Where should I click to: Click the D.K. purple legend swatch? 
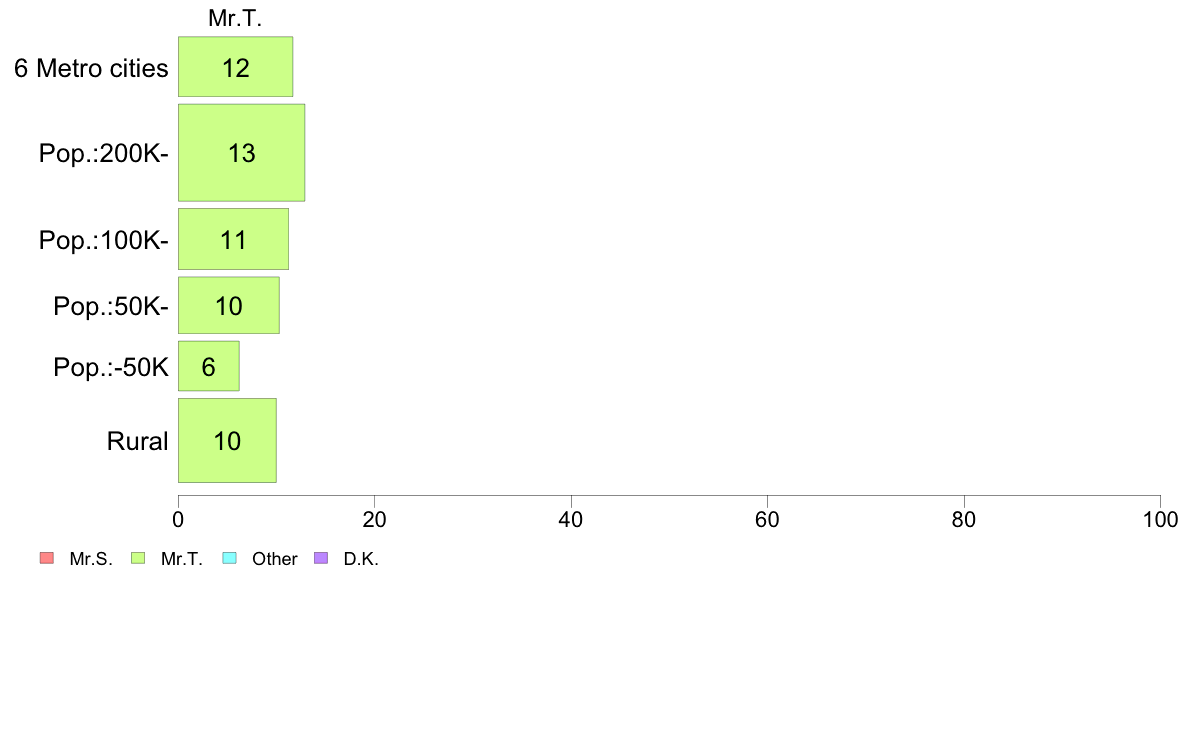[321, 559]
